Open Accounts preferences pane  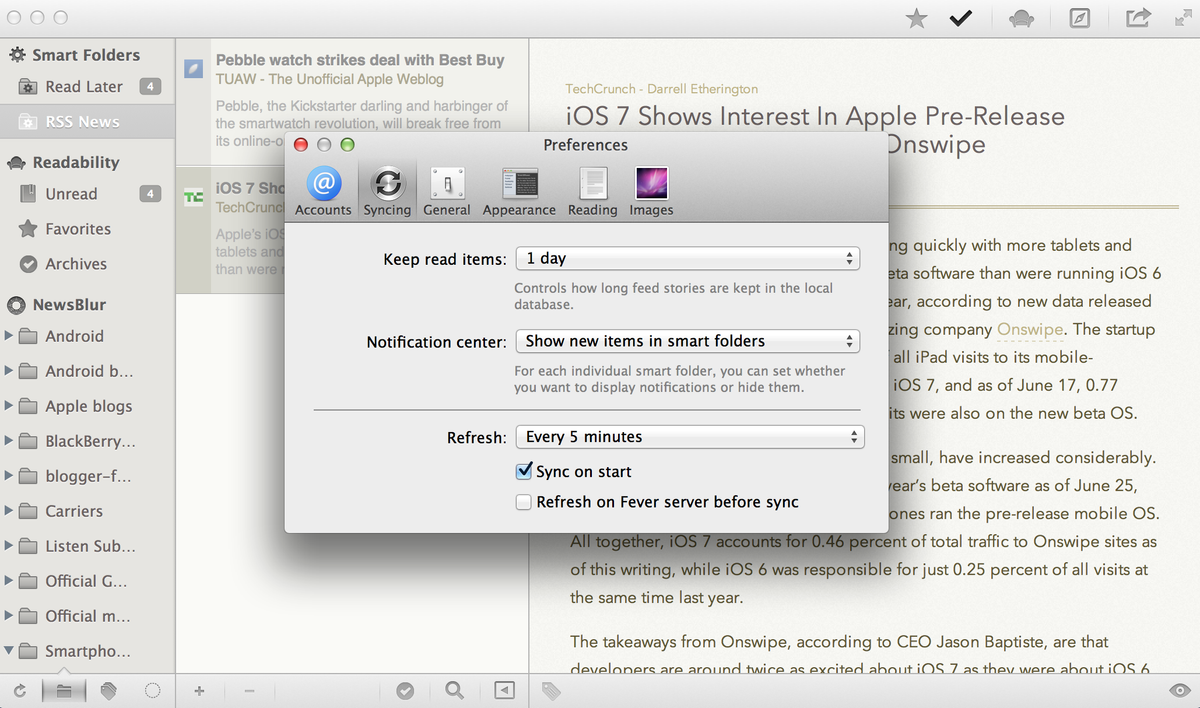pyautogui.click(x=323, y=191)
